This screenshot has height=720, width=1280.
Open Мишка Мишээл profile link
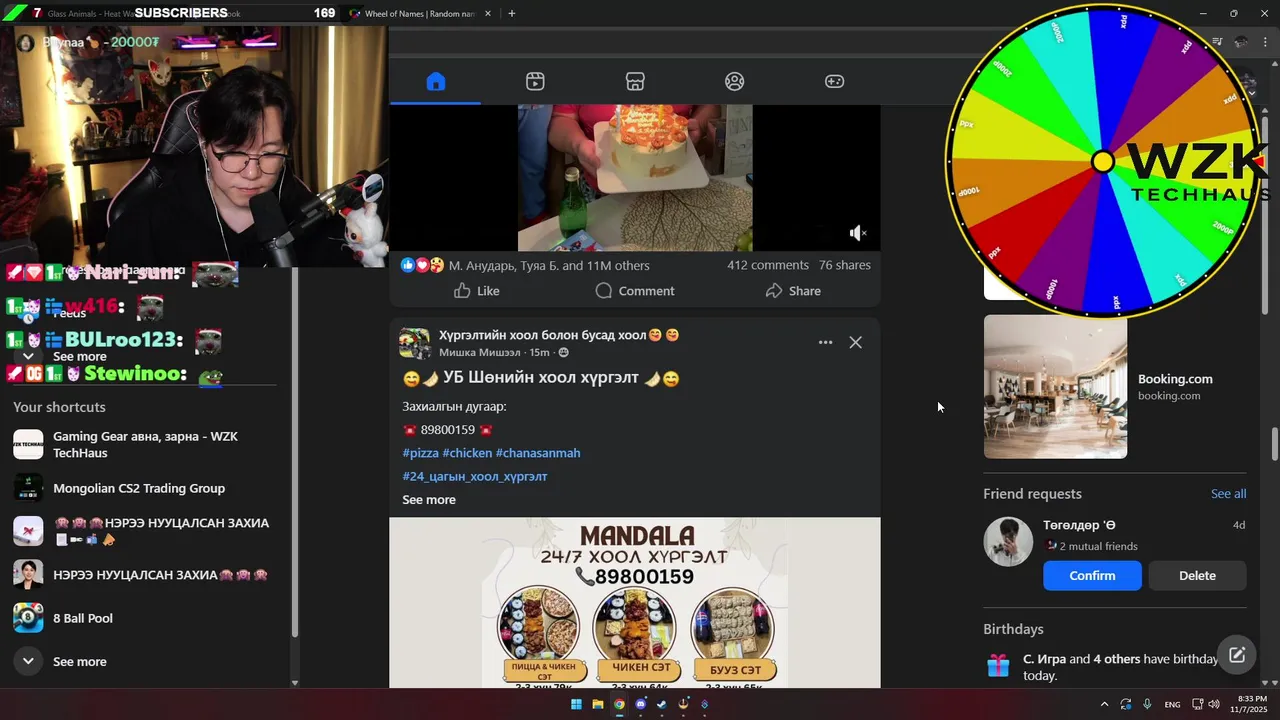point(481,353)
